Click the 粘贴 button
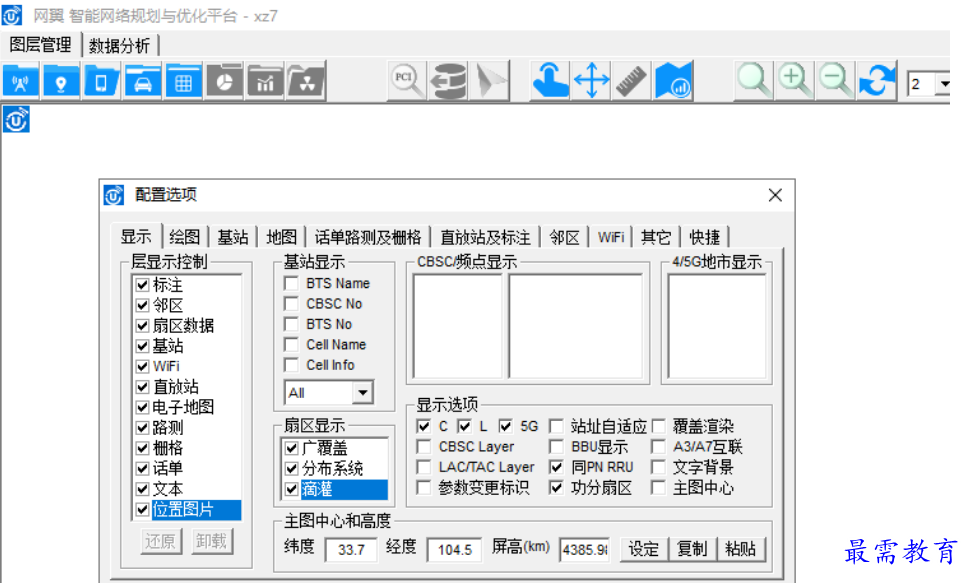This screenshot has height=583, width=966. [x=740, y=549]
